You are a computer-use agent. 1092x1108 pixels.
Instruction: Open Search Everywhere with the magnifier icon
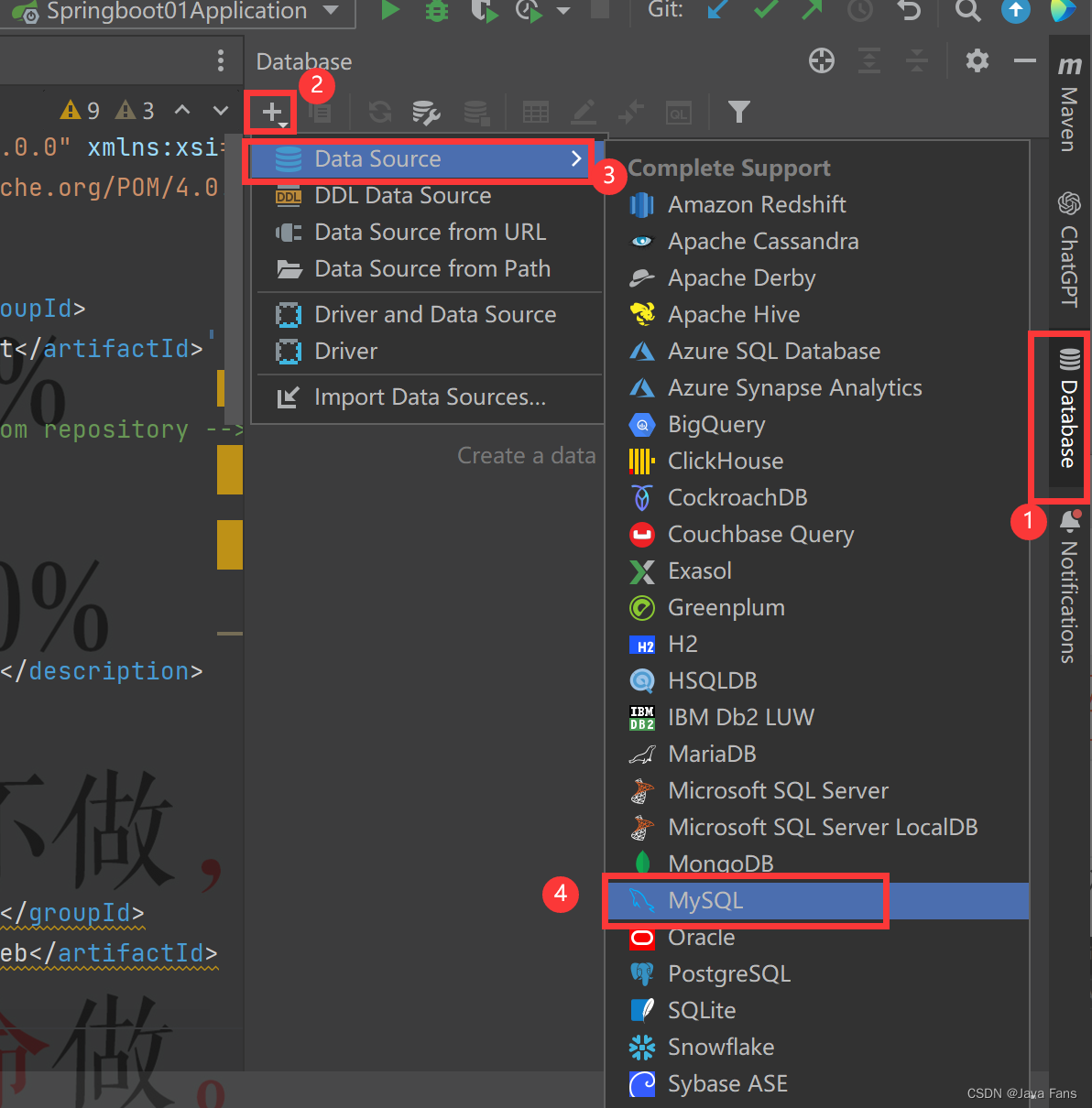967,11
